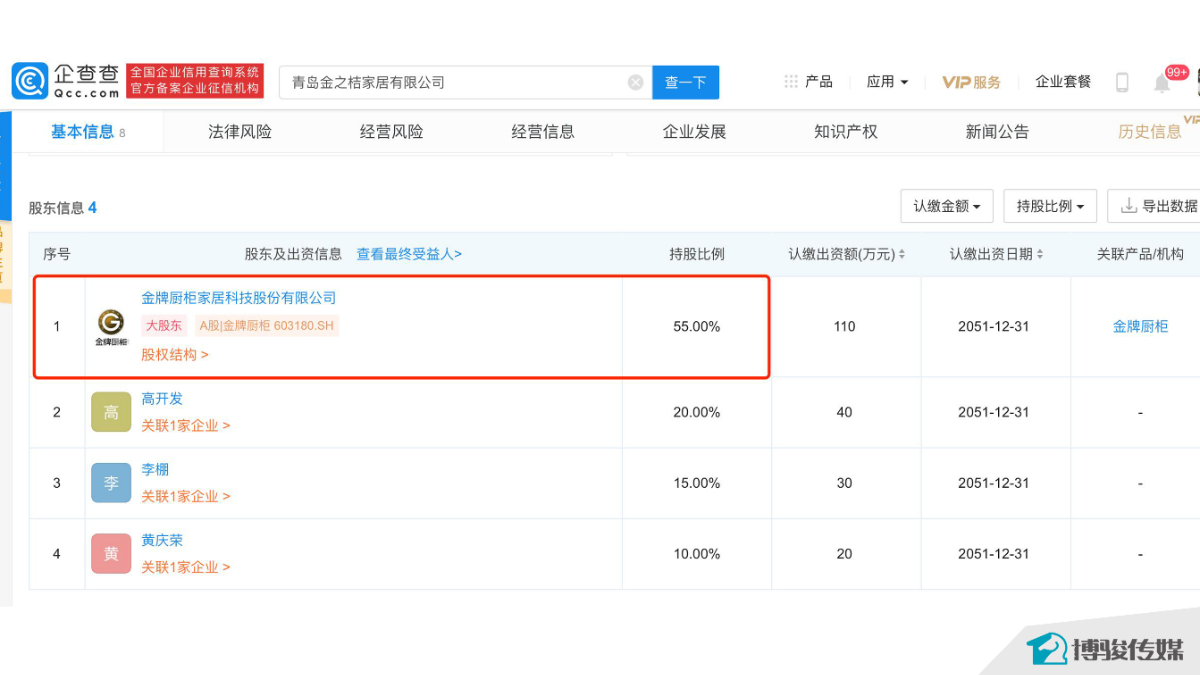The height and width of the screenshot is (675, 1200).
Task: Expand the 应用 dropdown menu
Action: 887,82
